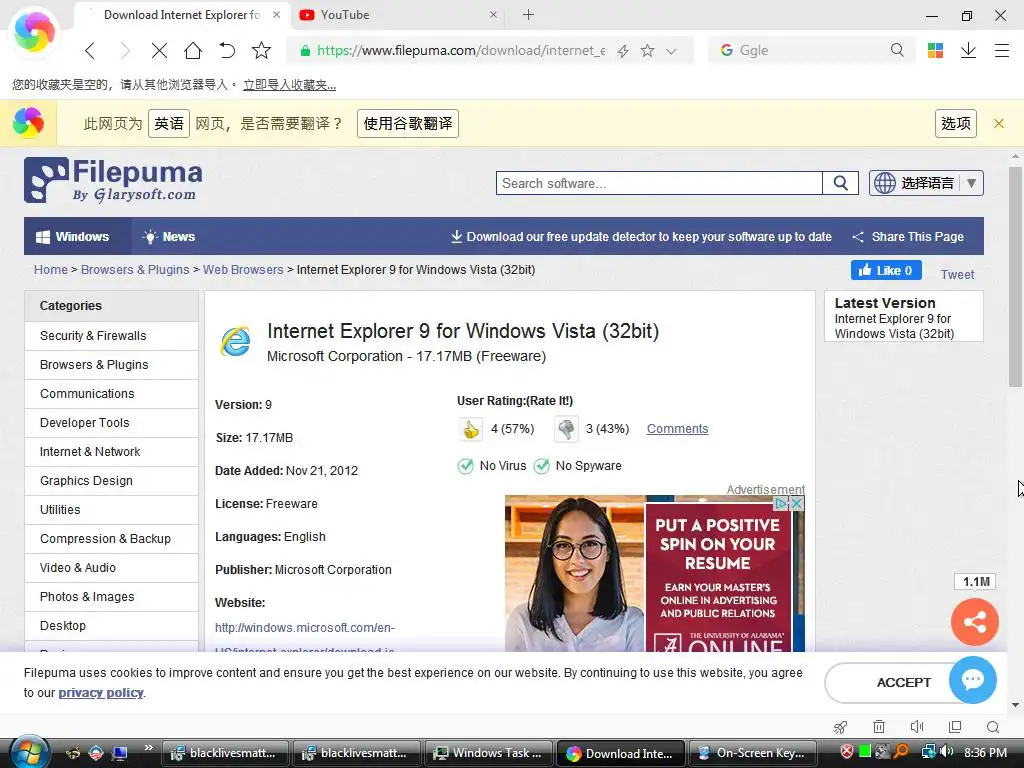The height and width of the screenshot is (768, 1024).
Task: Click the Internet Explorer logo icon
Action: 236,341
